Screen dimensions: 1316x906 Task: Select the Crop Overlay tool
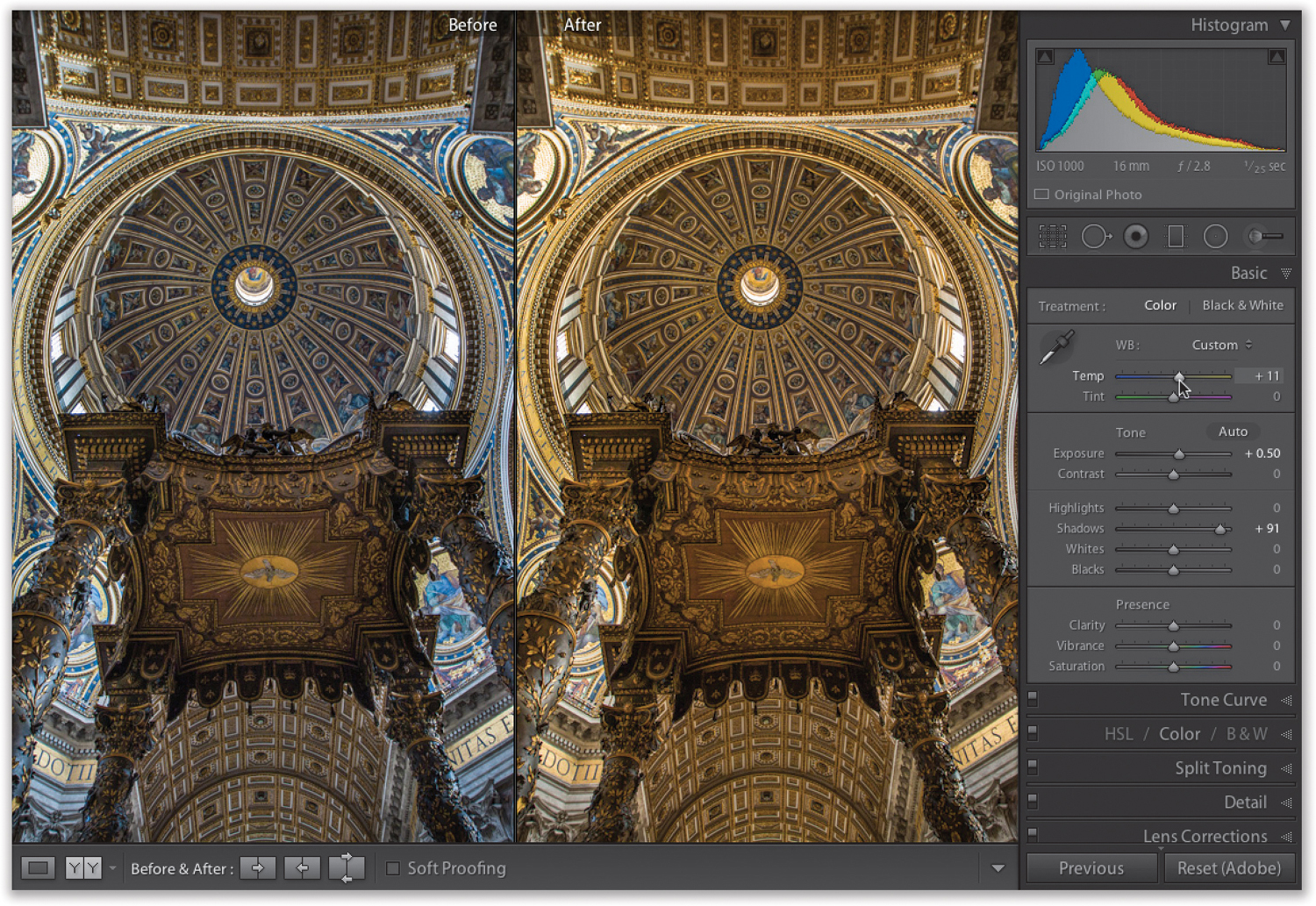tap(1053, 237)
